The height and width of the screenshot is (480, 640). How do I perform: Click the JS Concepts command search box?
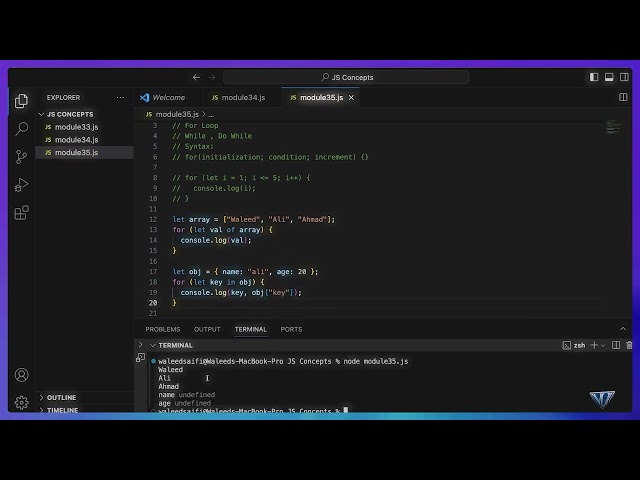point(346,77)
